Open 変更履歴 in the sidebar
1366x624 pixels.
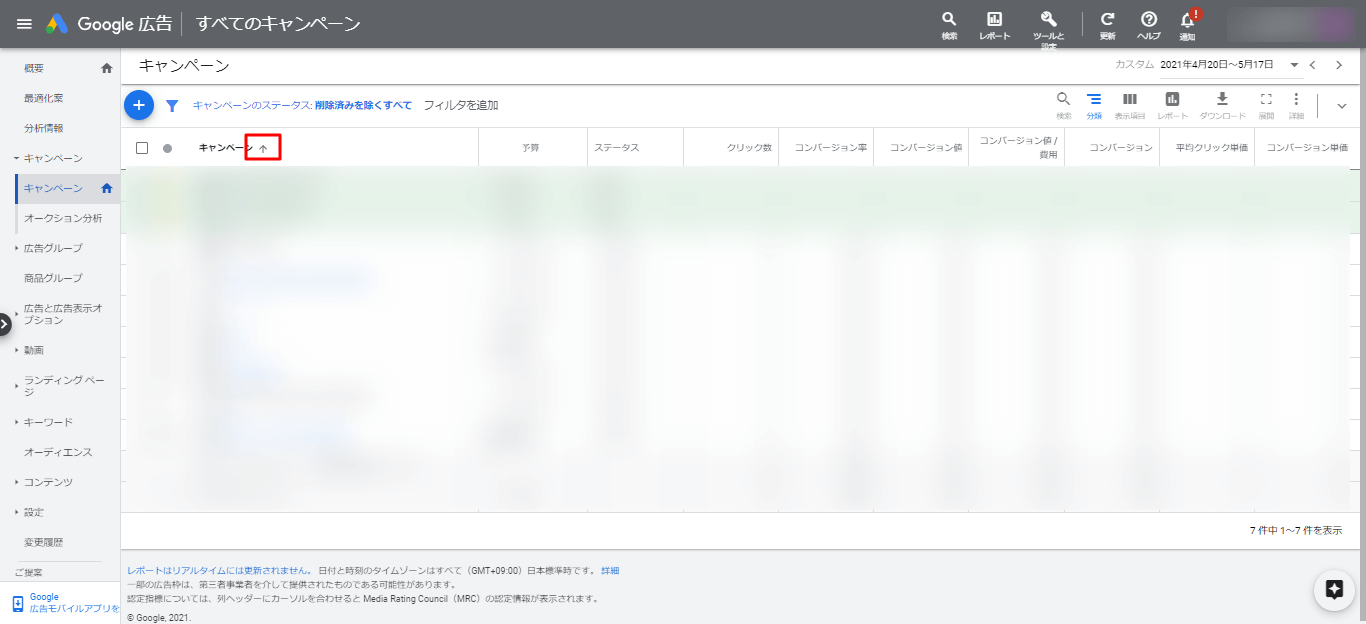(x=44, y=542)
